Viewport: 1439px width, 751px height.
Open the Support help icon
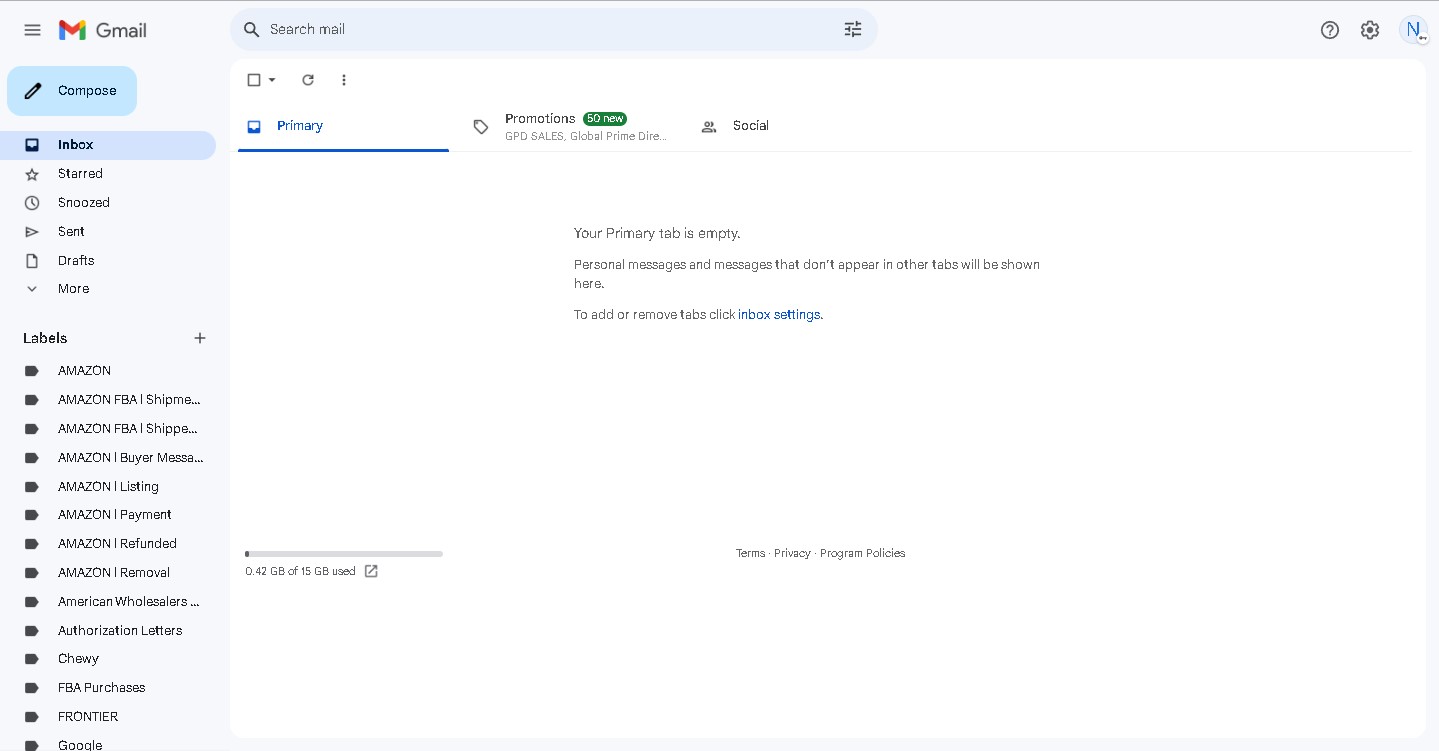pos(1330,30)
